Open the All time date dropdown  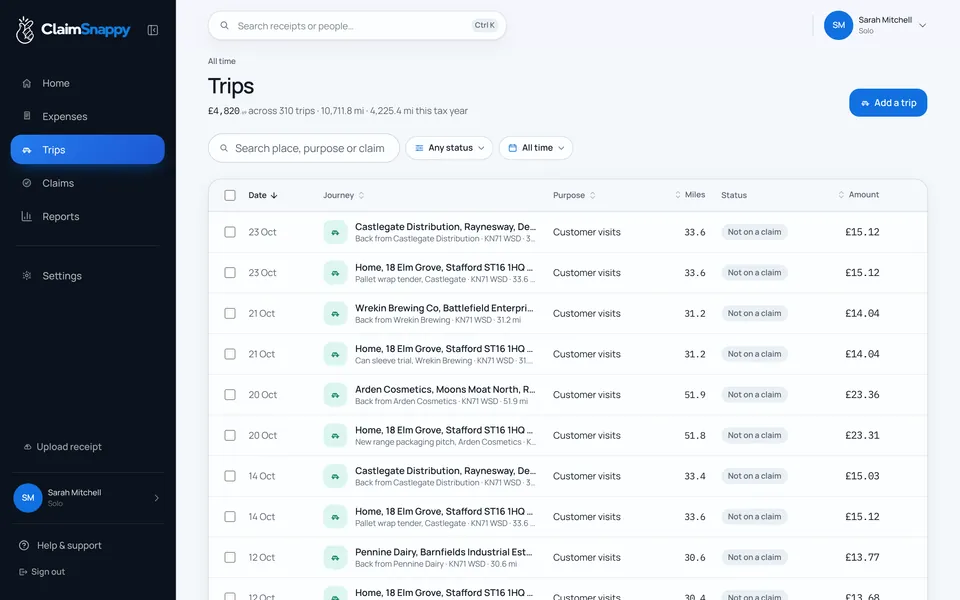click(536, 148)
